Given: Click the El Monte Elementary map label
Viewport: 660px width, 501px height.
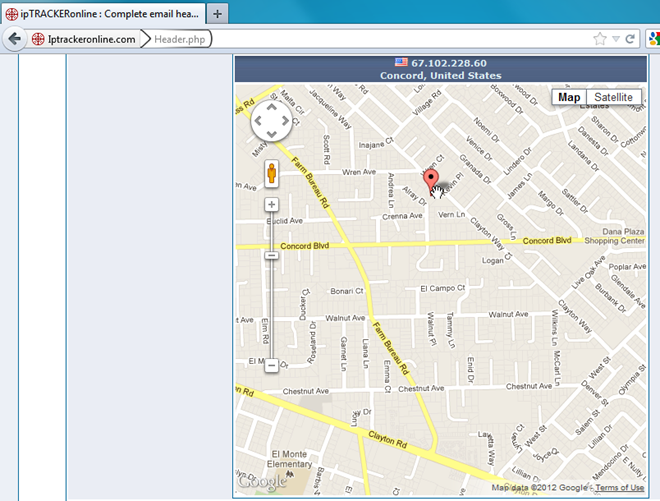Looking at the screenshot, I should click(289, 459).
